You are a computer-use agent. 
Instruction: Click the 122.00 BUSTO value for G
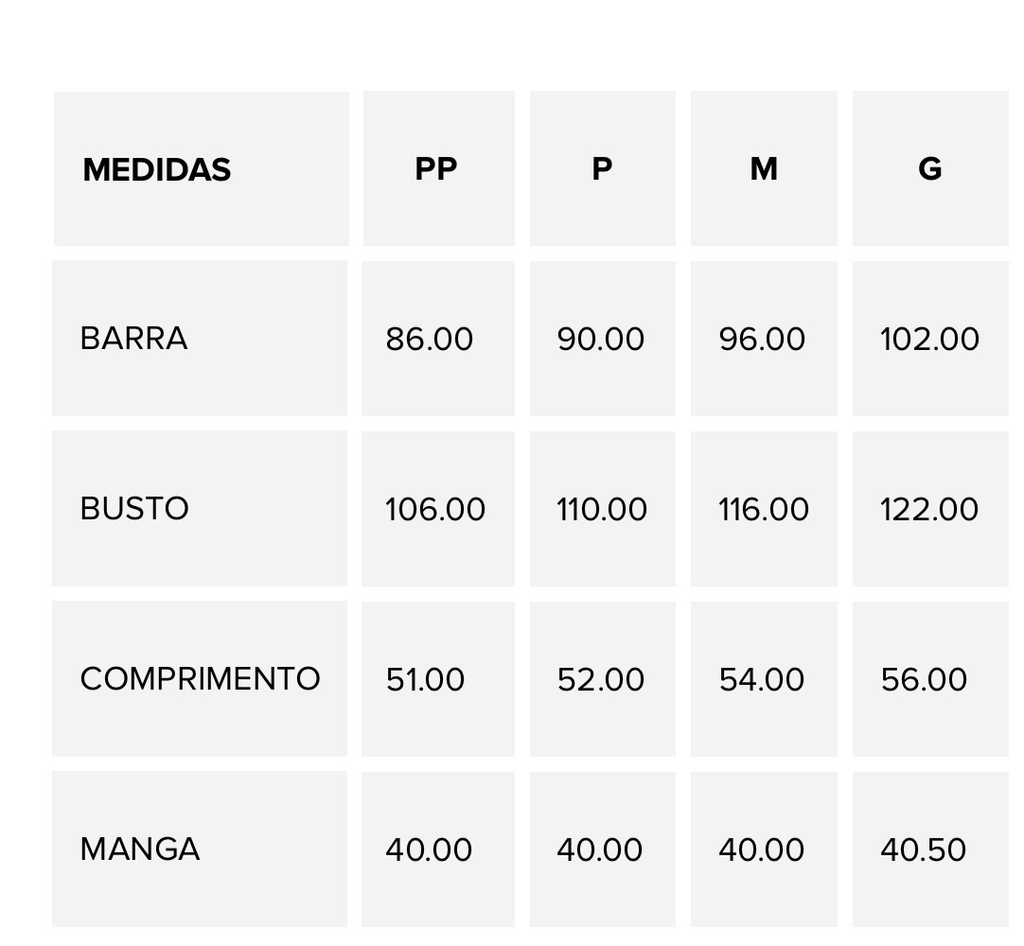(x=931, y=509)
